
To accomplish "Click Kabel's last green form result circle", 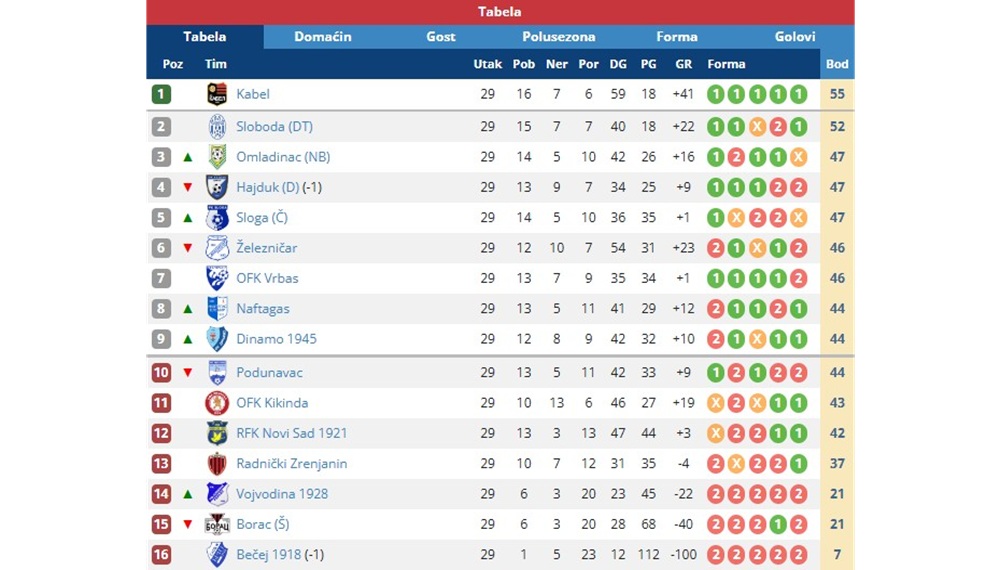I will [x=798, y=94].
